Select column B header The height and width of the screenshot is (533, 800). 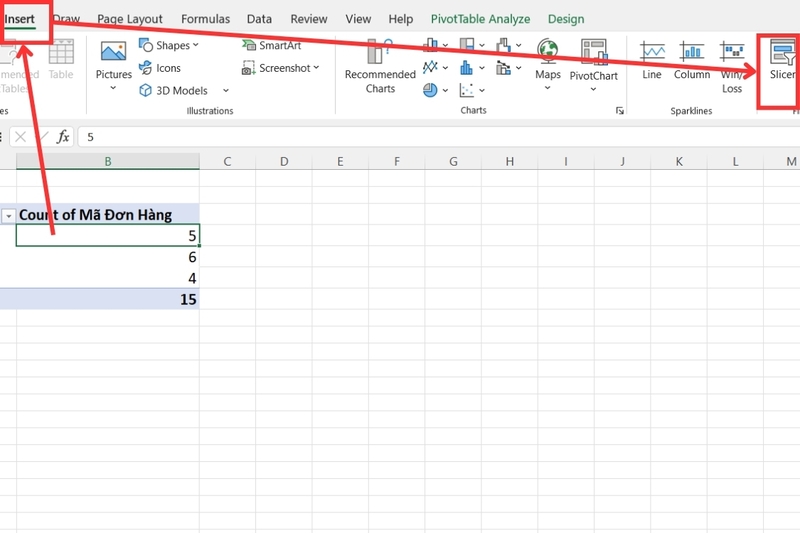click(108, 162)
